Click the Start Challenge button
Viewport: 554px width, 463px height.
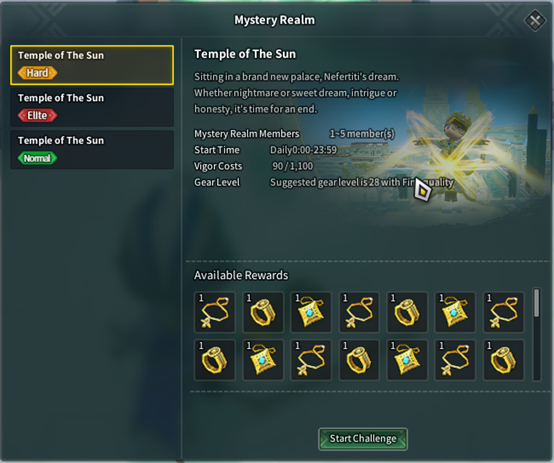coord(363,439)
